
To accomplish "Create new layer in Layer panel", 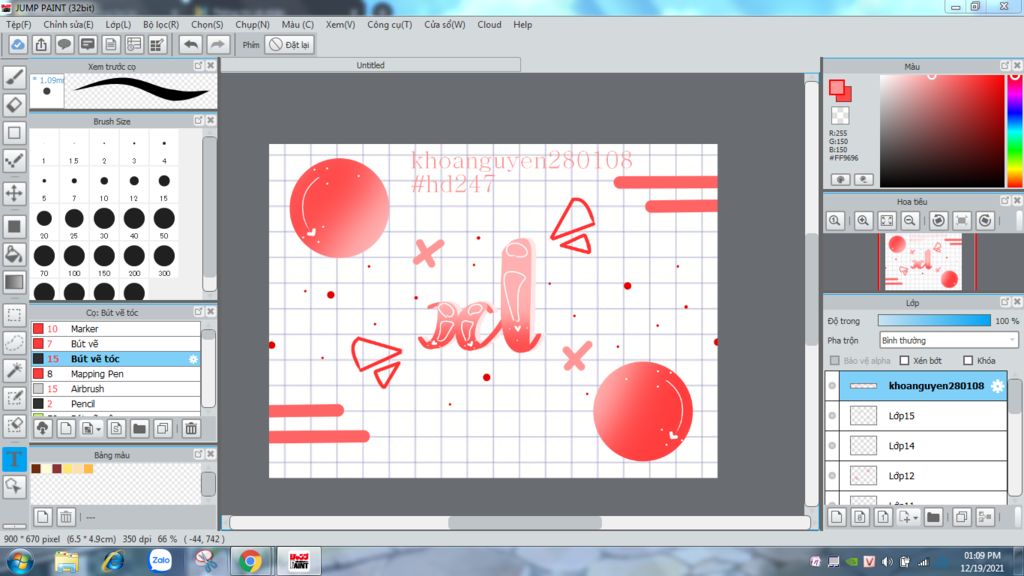I will pyautogui.click(x=837, y=517).
